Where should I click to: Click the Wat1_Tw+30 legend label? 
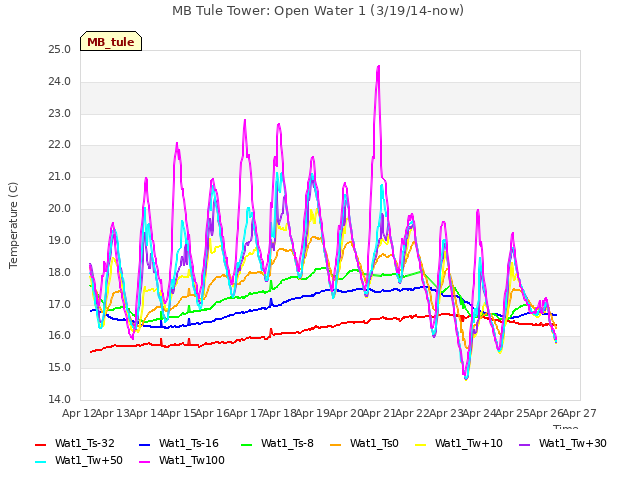click(572, 444)
